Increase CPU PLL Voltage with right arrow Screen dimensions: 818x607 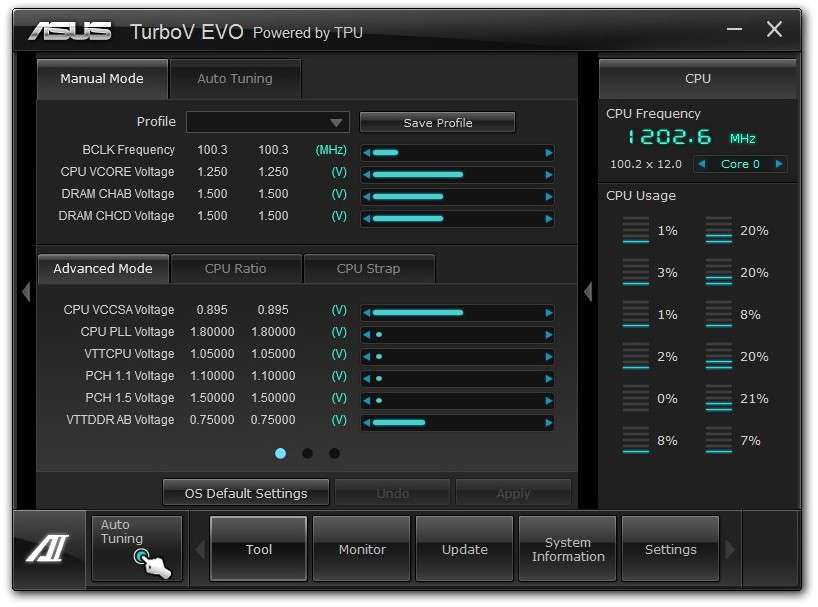pyautogui.click(x=548, y=335)
